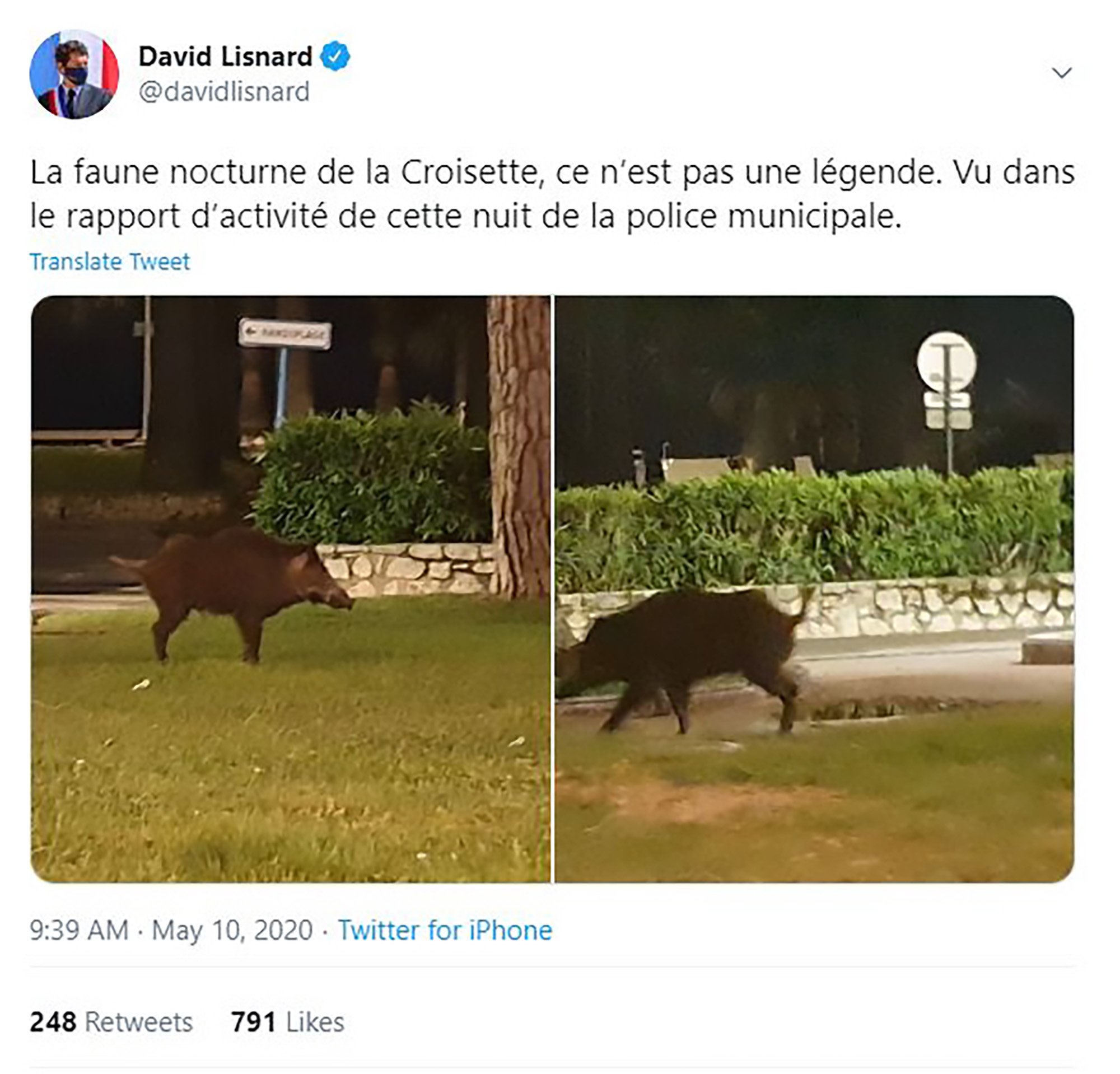Click the round road sign in right photo
The image size is (1120, 1074).
[947, 362]
